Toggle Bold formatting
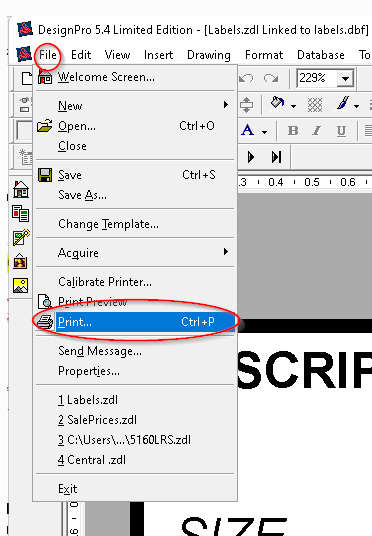 293,130
